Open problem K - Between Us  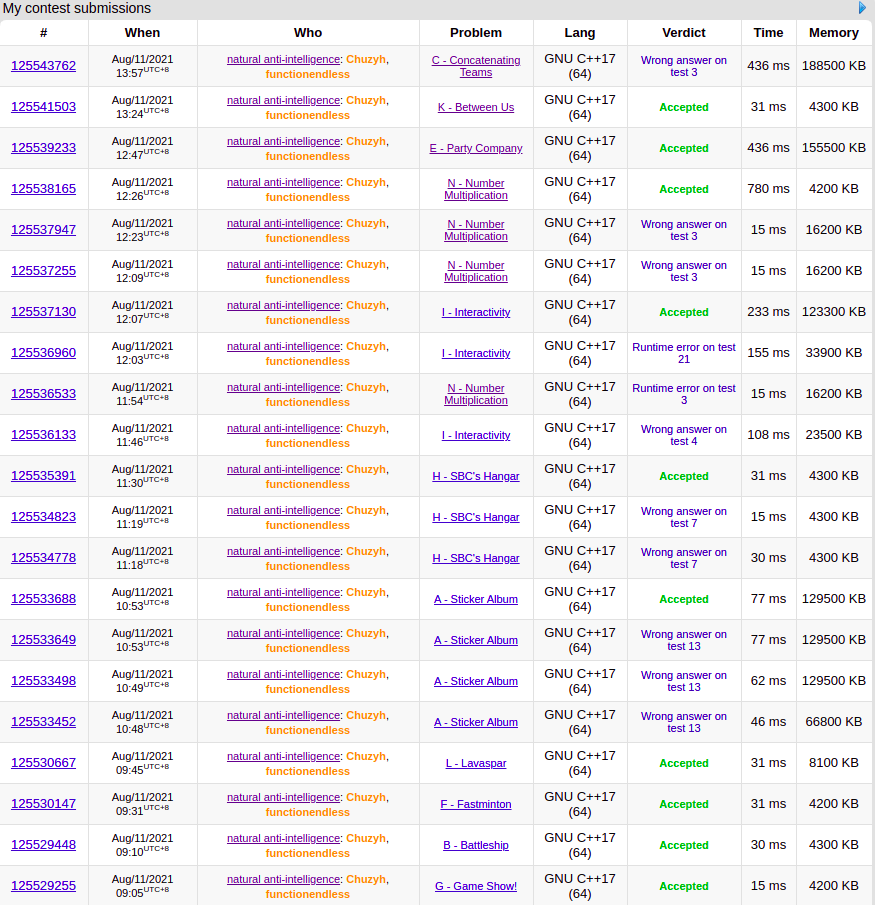tap(476, 107)
